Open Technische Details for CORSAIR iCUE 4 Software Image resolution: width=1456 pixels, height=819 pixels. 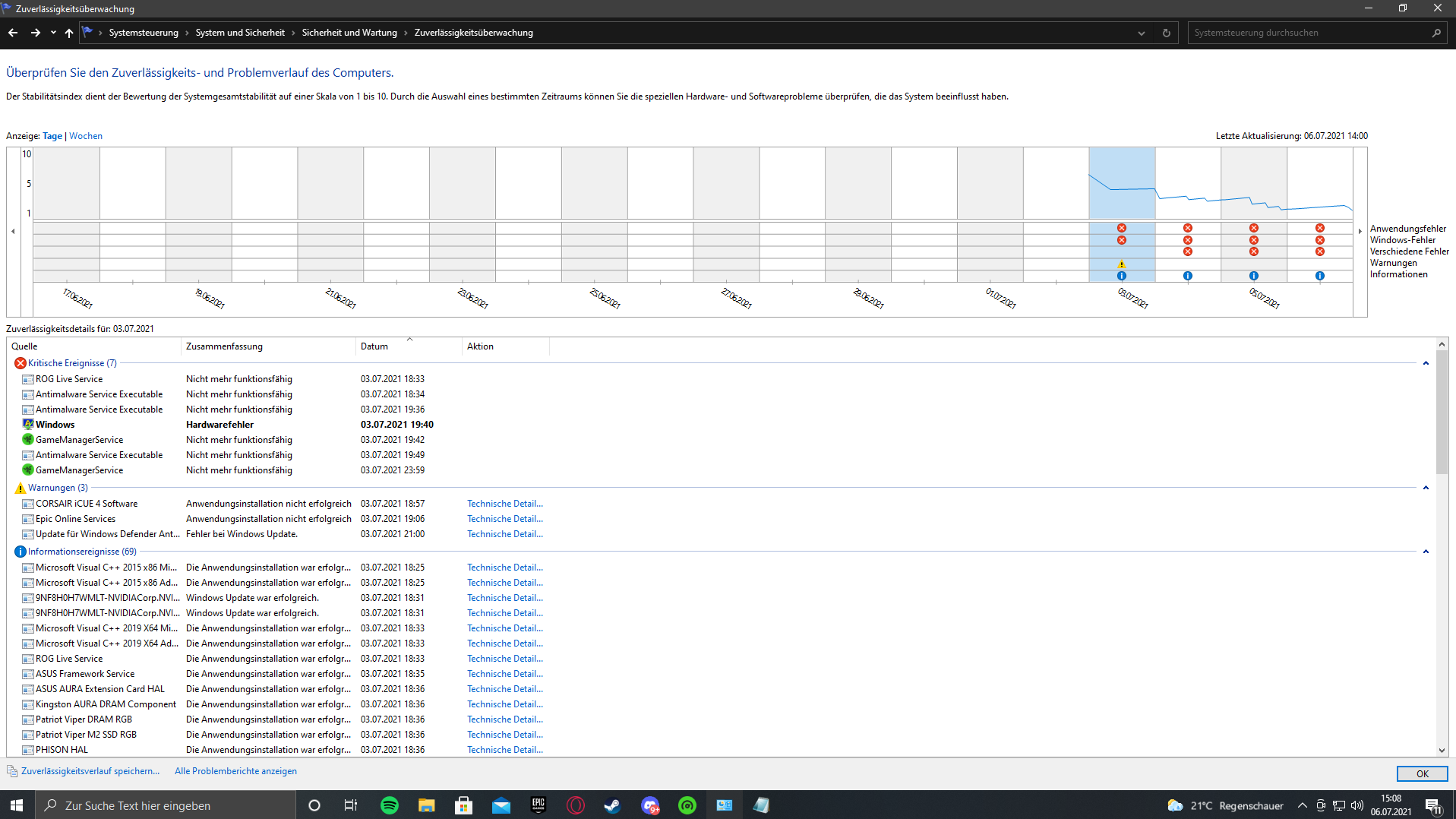505,504
